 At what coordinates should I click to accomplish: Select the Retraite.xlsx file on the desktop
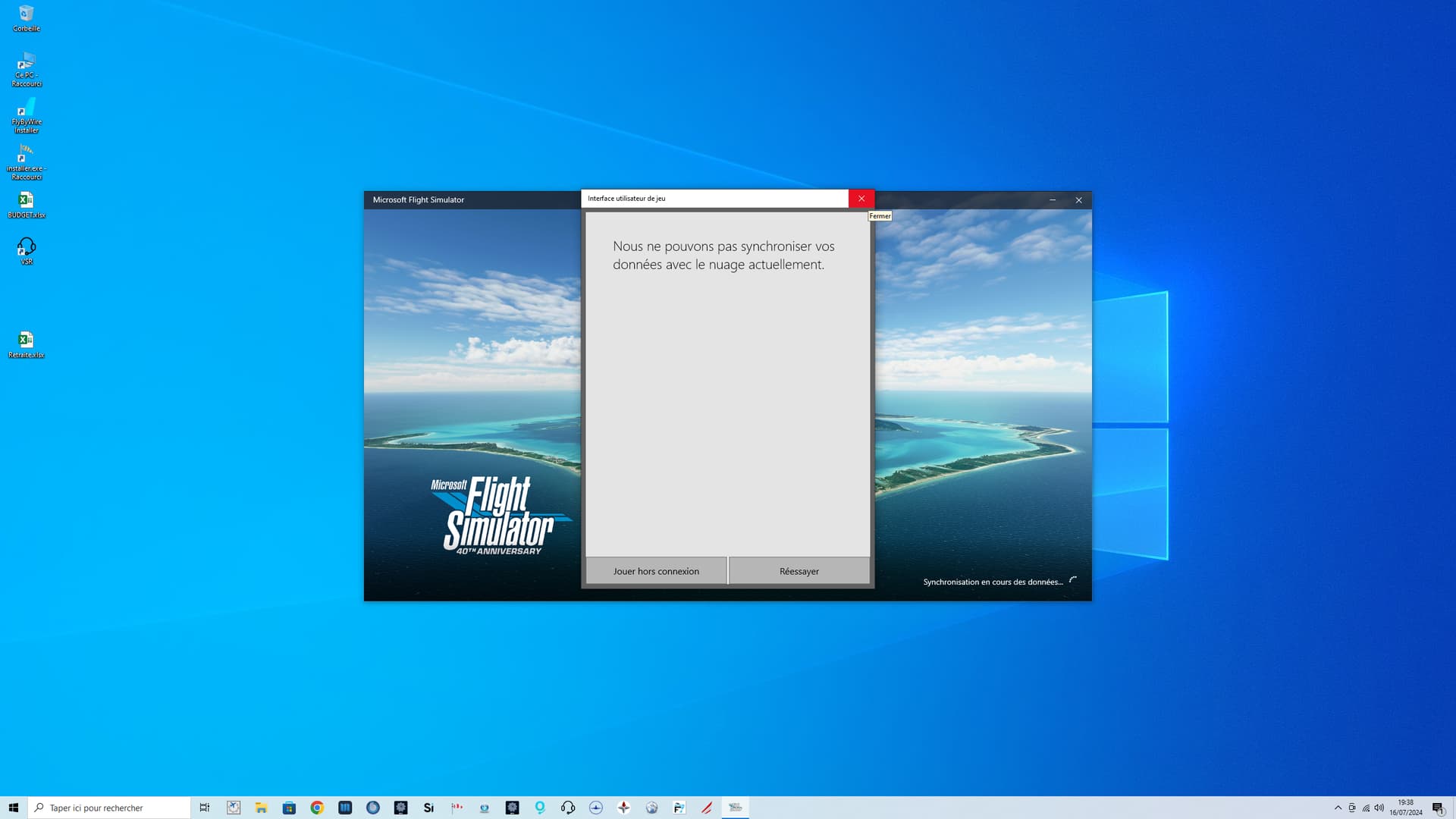coord(27,344)
